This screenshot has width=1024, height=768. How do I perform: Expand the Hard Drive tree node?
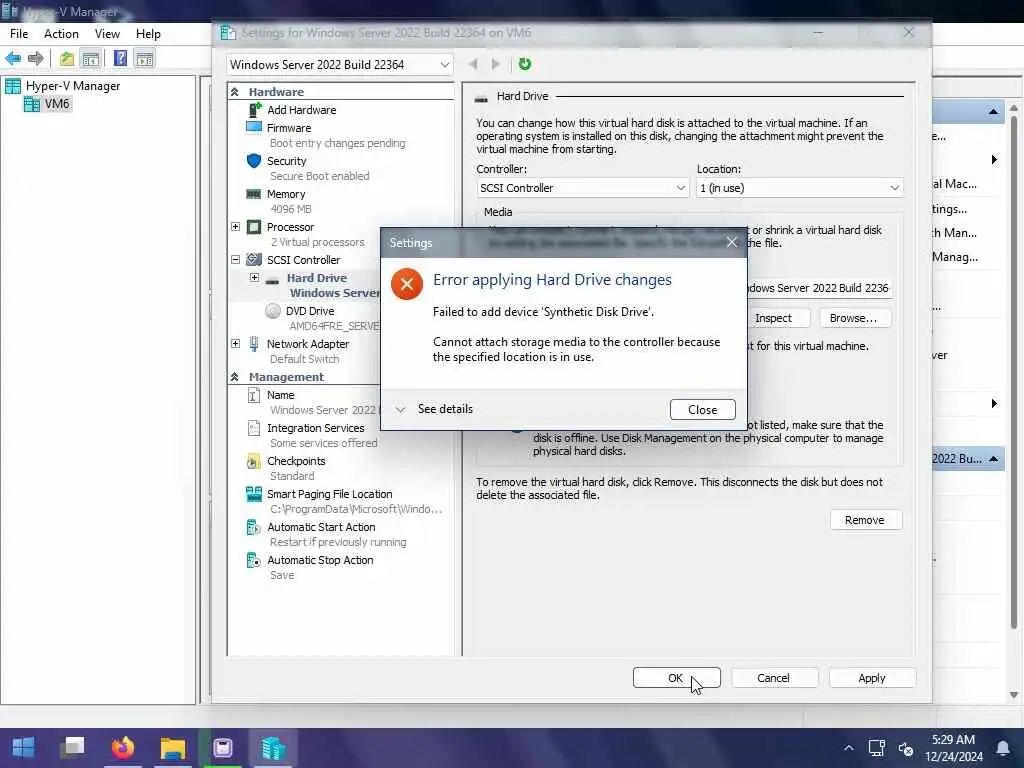[x=254, y=278]
